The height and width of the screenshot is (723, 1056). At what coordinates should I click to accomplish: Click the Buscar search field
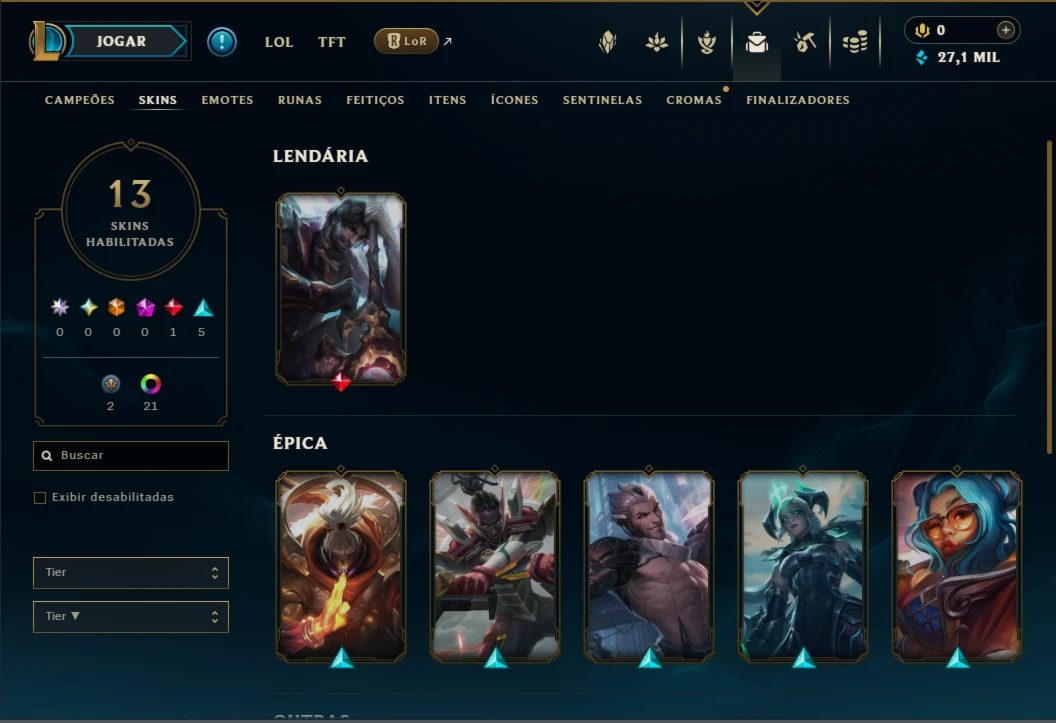point(131,456)
